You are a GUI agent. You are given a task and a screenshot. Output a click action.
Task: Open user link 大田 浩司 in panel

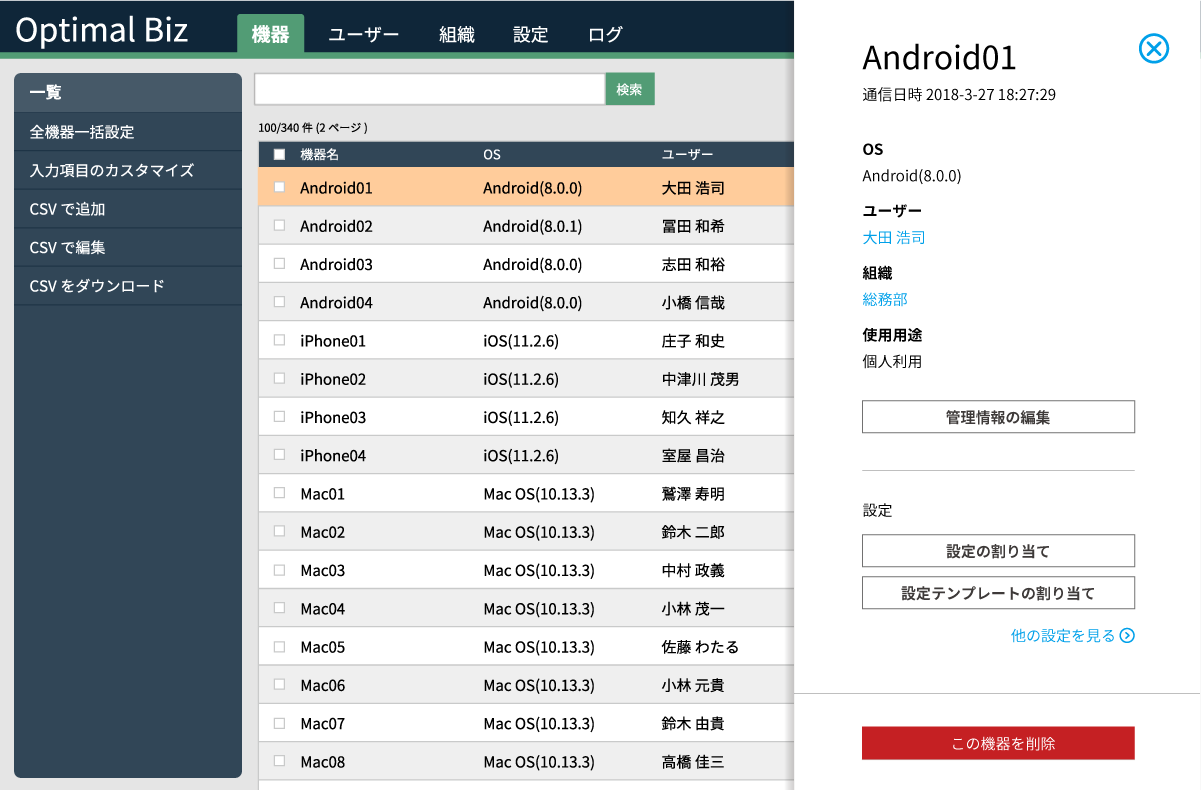tap(893, 238)
